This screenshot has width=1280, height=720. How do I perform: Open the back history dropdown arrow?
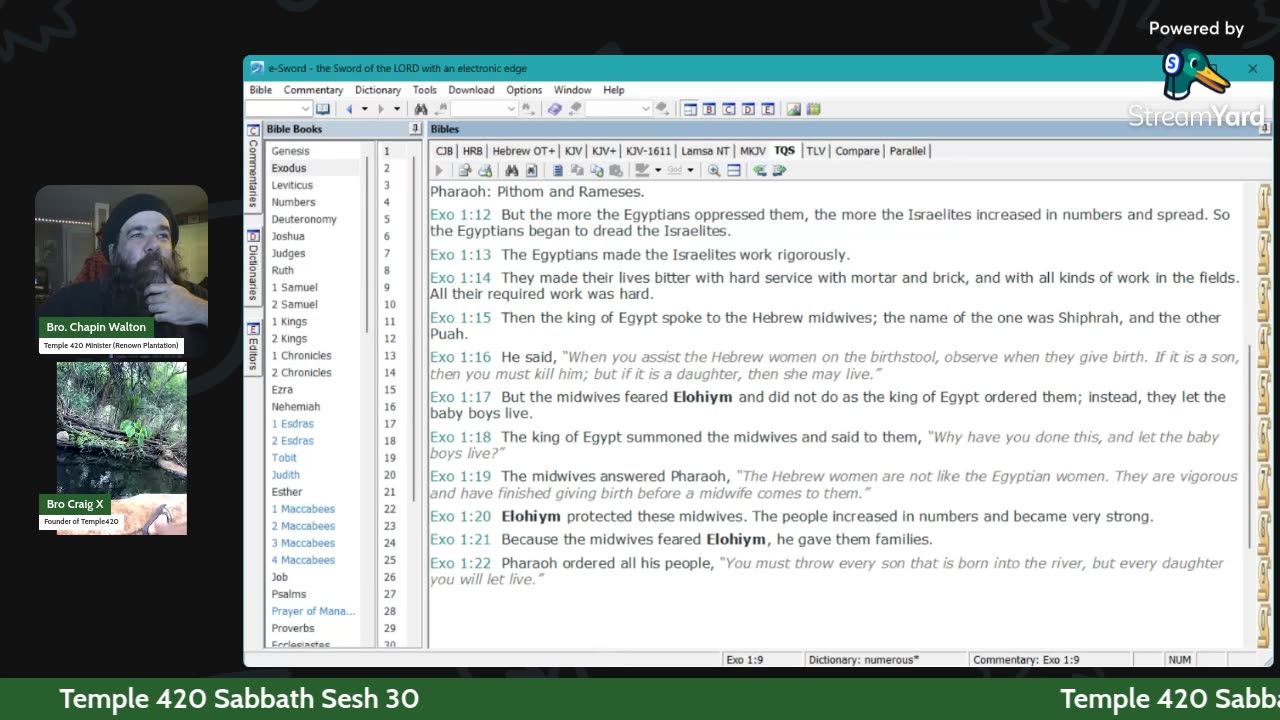[364, 109]
